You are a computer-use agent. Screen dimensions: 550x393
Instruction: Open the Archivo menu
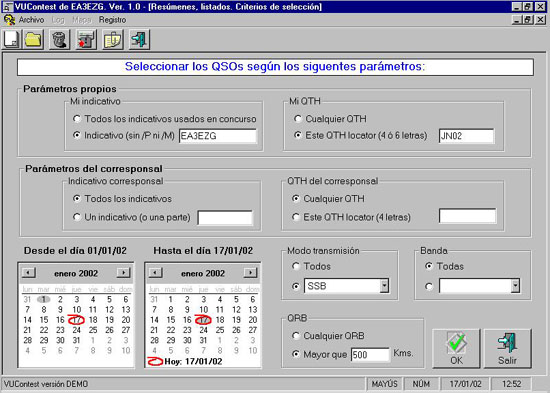[x=31, y=20]
